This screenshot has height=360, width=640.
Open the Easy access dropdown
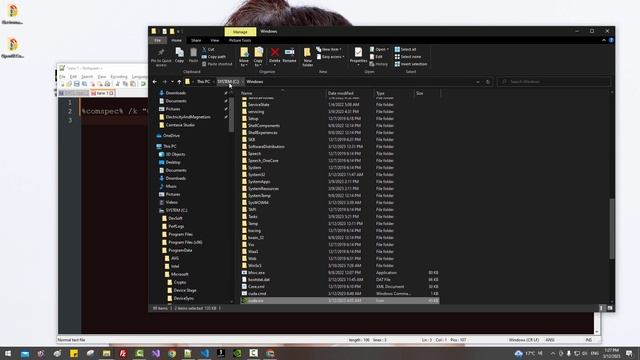[330, 57]
